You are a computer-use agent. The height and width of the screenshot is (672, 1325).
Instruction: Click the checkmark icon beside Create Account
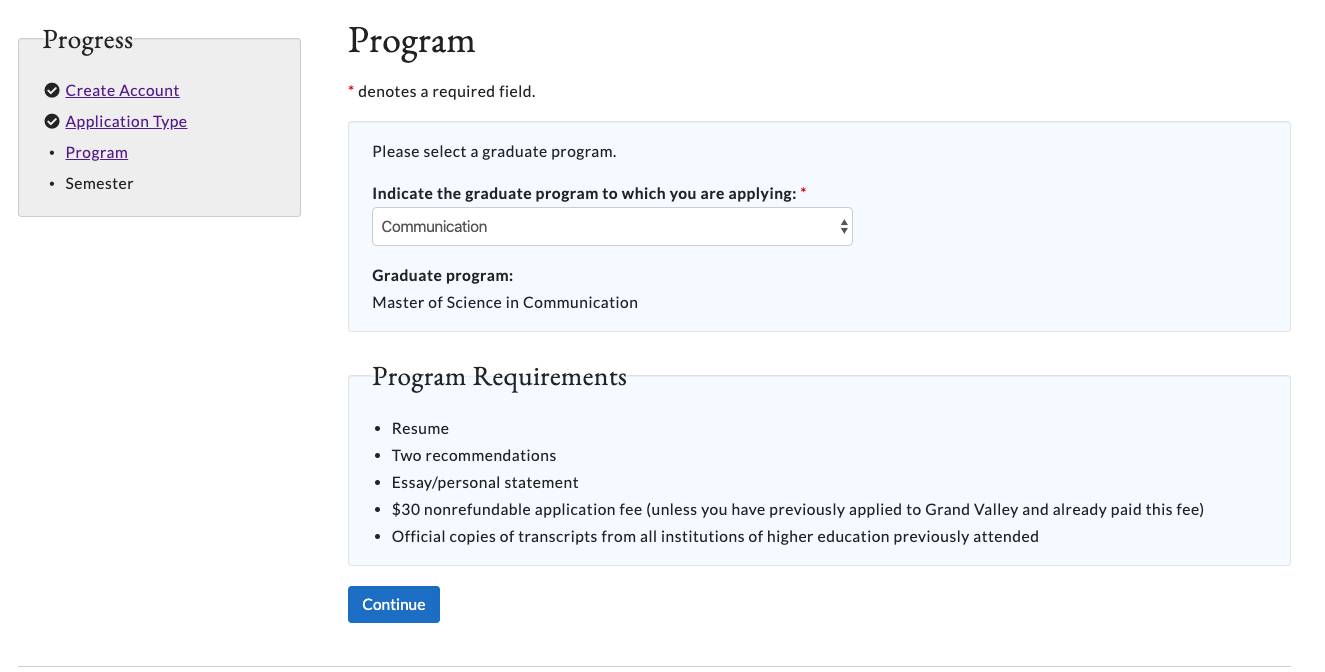coord(52,91)
